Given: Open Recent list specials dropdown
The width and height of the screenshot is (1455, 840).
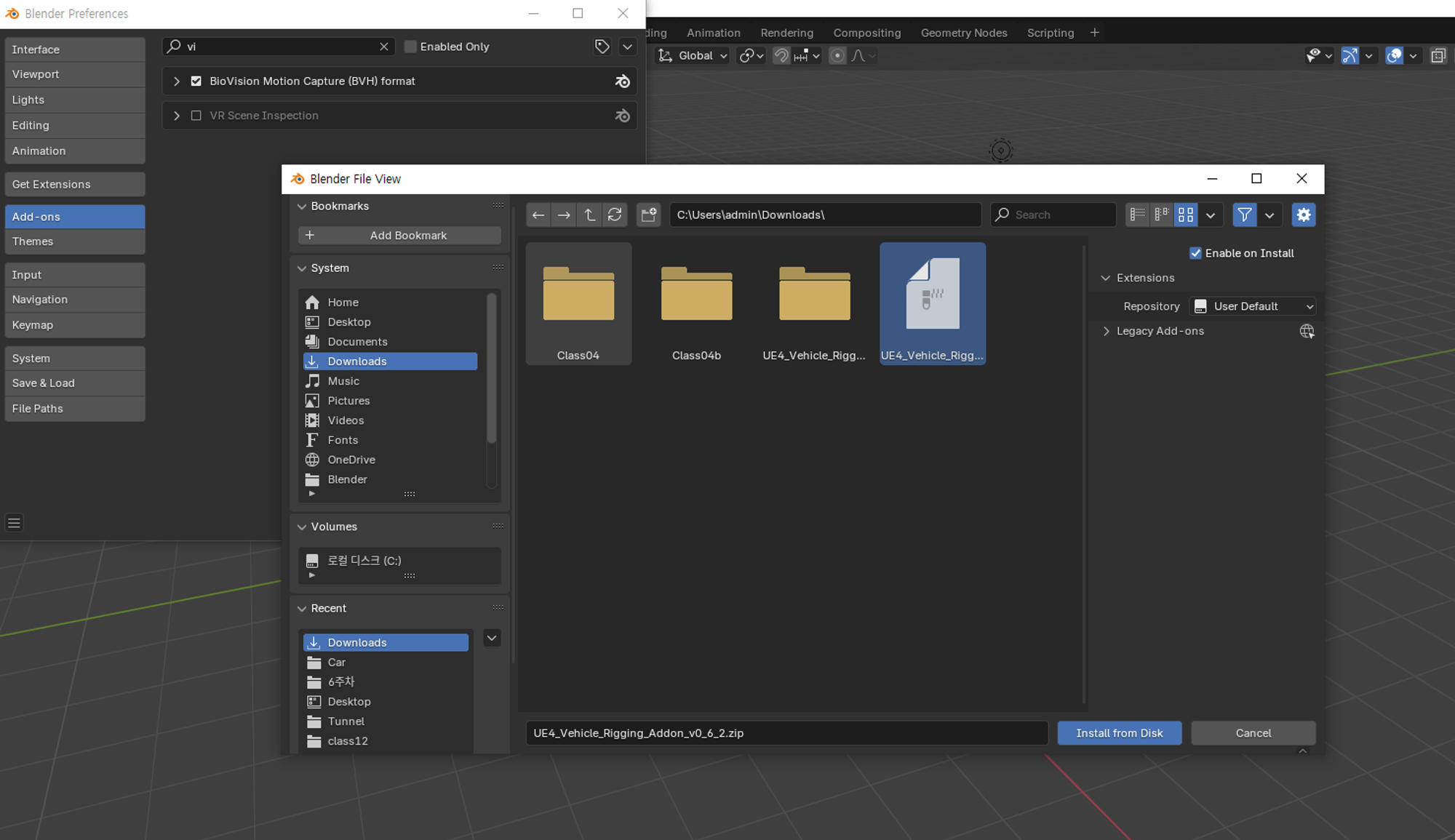Looking at the screenshot, I should coord(492,638).
